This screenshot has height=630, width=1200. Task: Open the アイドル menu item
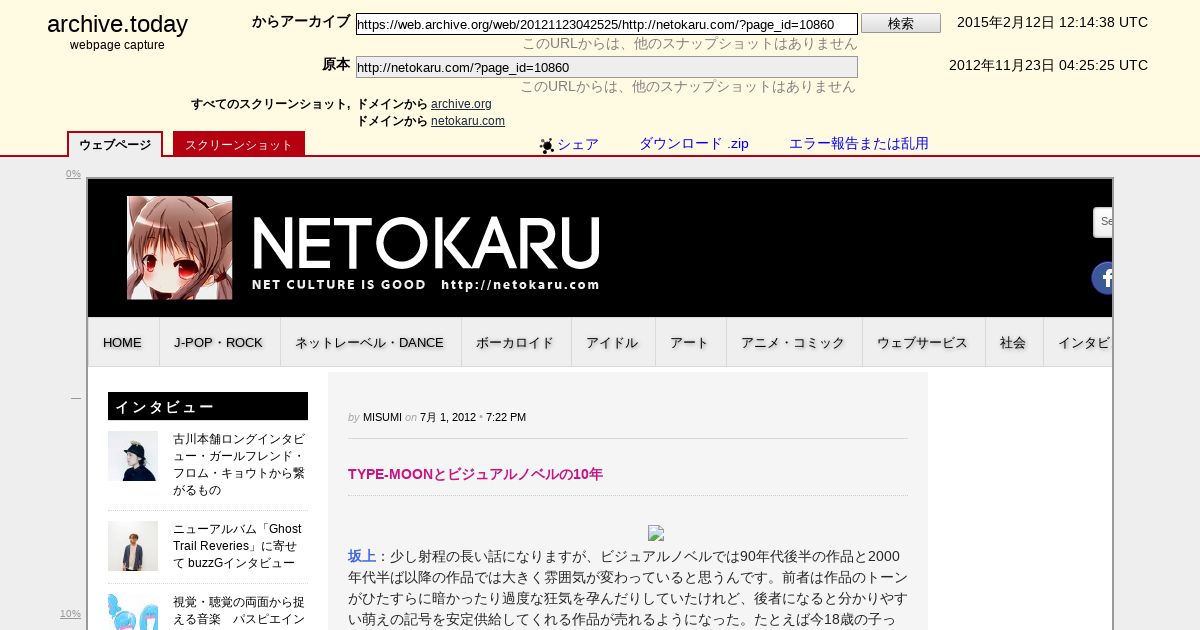[612, 342]
